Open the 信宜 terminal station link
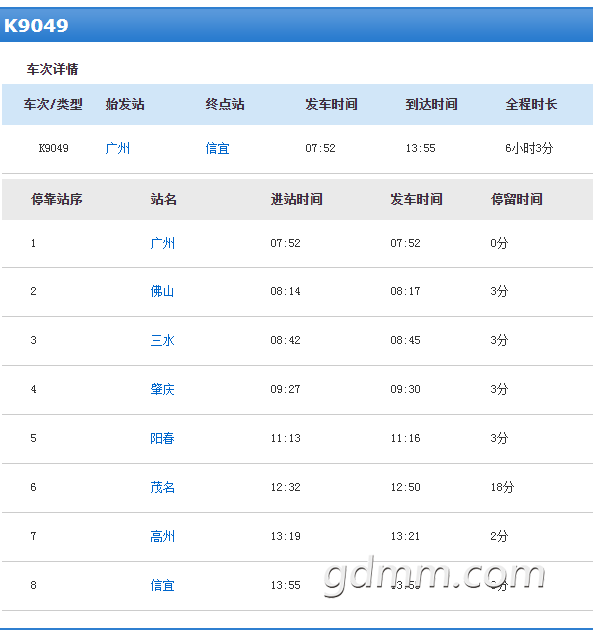Screen dimensions: 593x637 tap(217, 148)
